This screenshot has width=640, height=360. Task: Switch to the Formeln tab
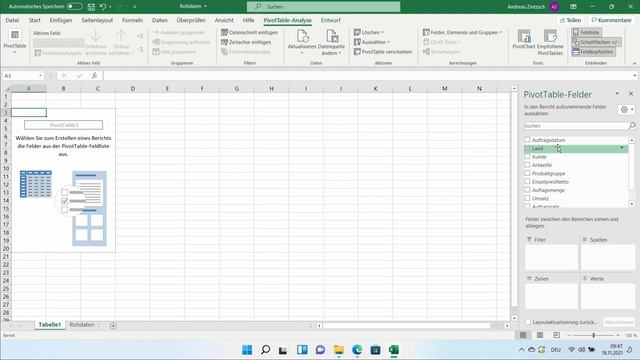tap(132, 20)
